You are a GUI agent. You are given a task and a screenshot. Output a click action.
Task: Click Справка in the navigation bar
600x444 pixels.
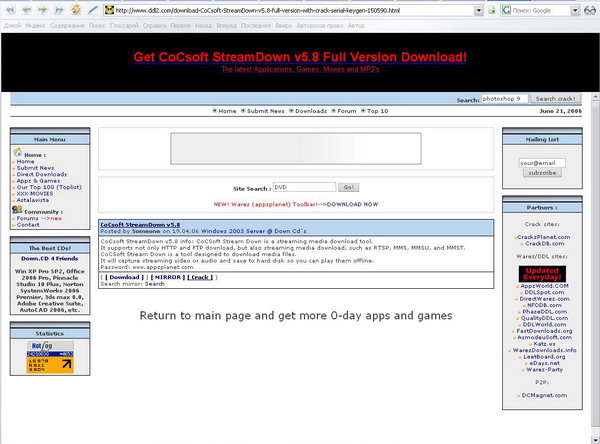154,26
